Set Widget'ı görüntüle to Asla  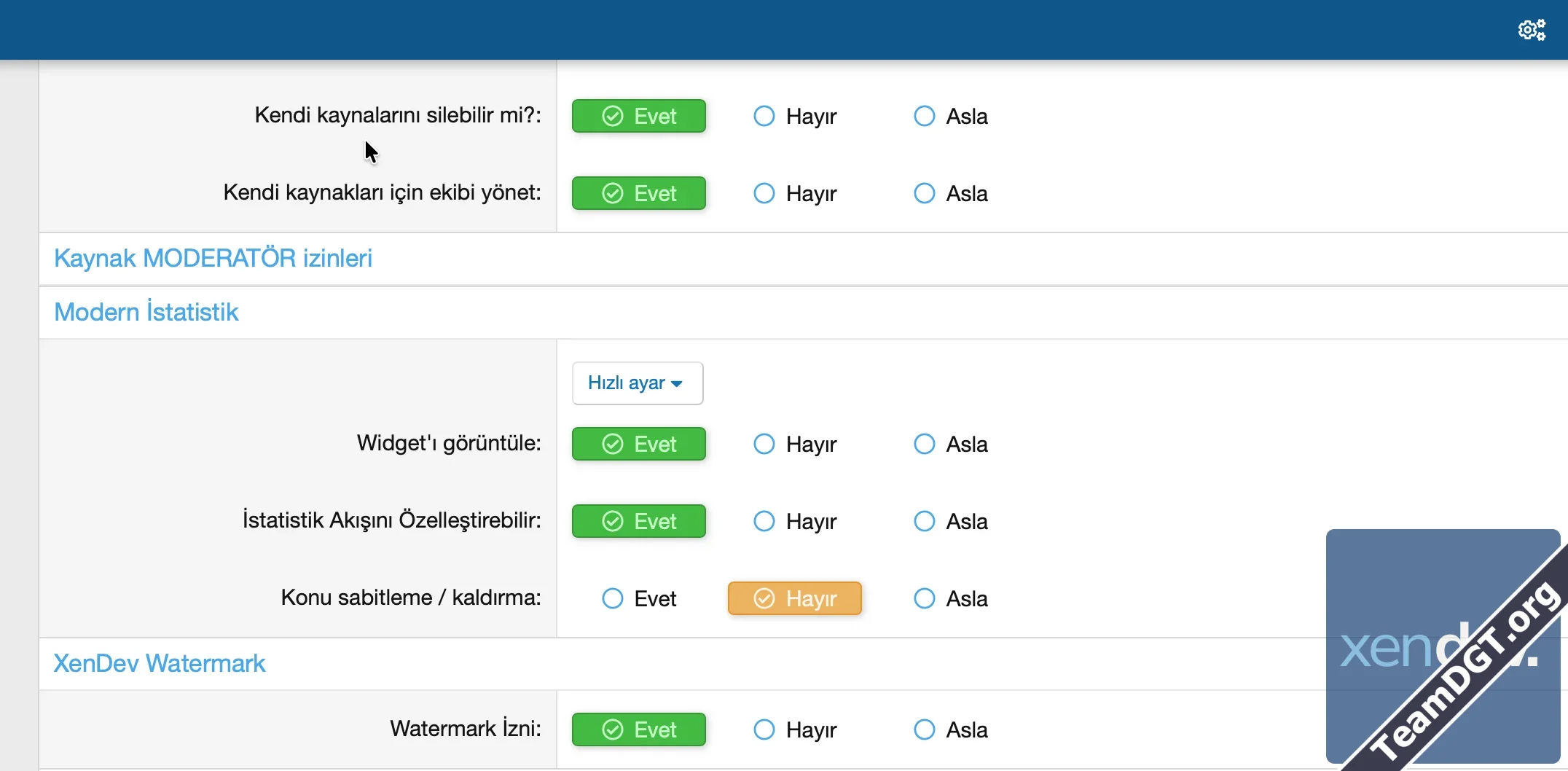click(x=951, y=445)
